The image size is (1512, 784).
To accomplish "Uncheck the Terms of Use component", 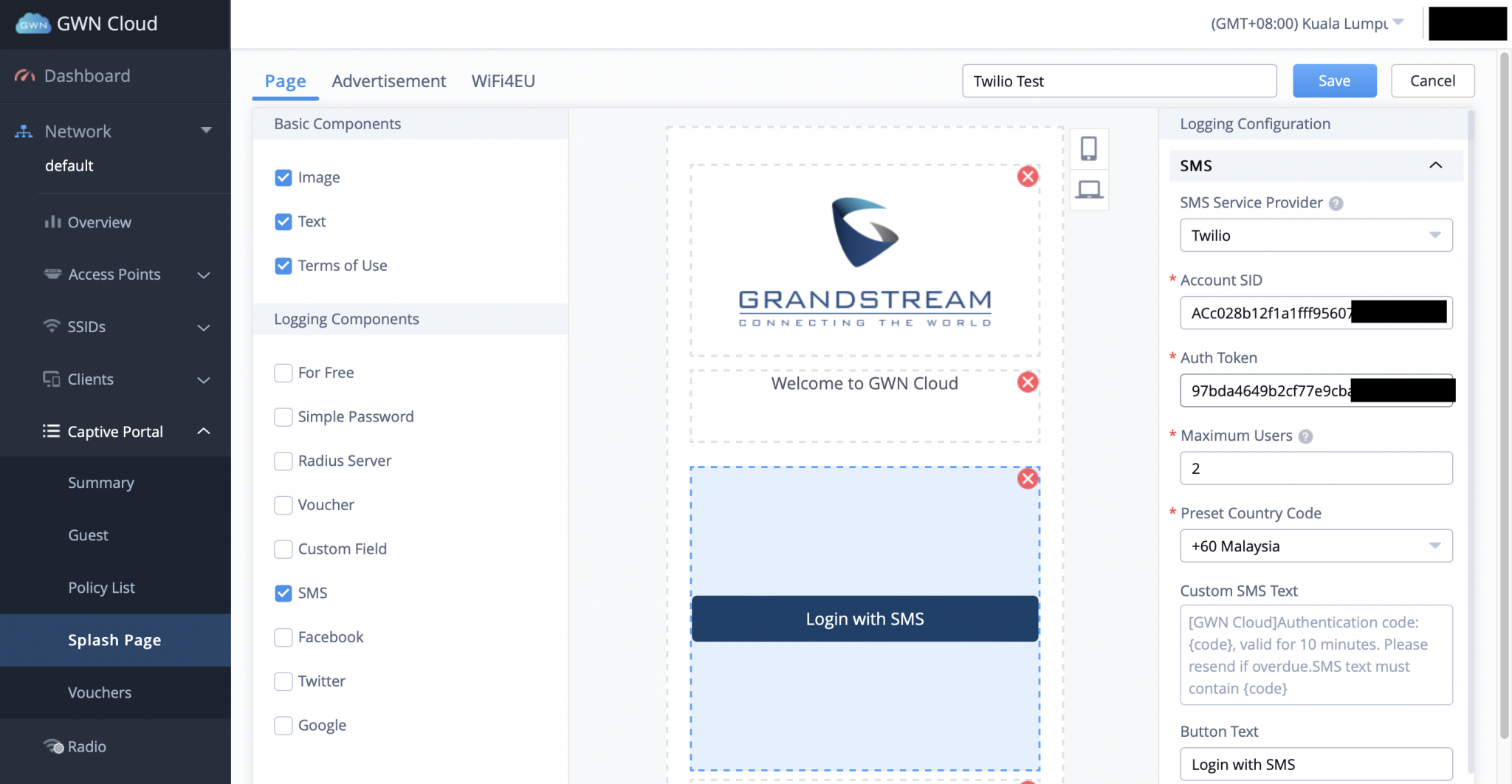I will 283,266.
